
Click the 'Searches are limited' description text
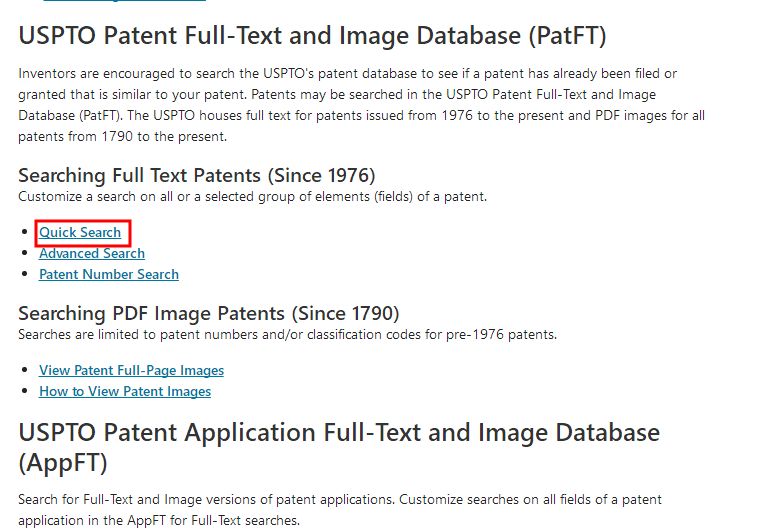coord(288,334)
